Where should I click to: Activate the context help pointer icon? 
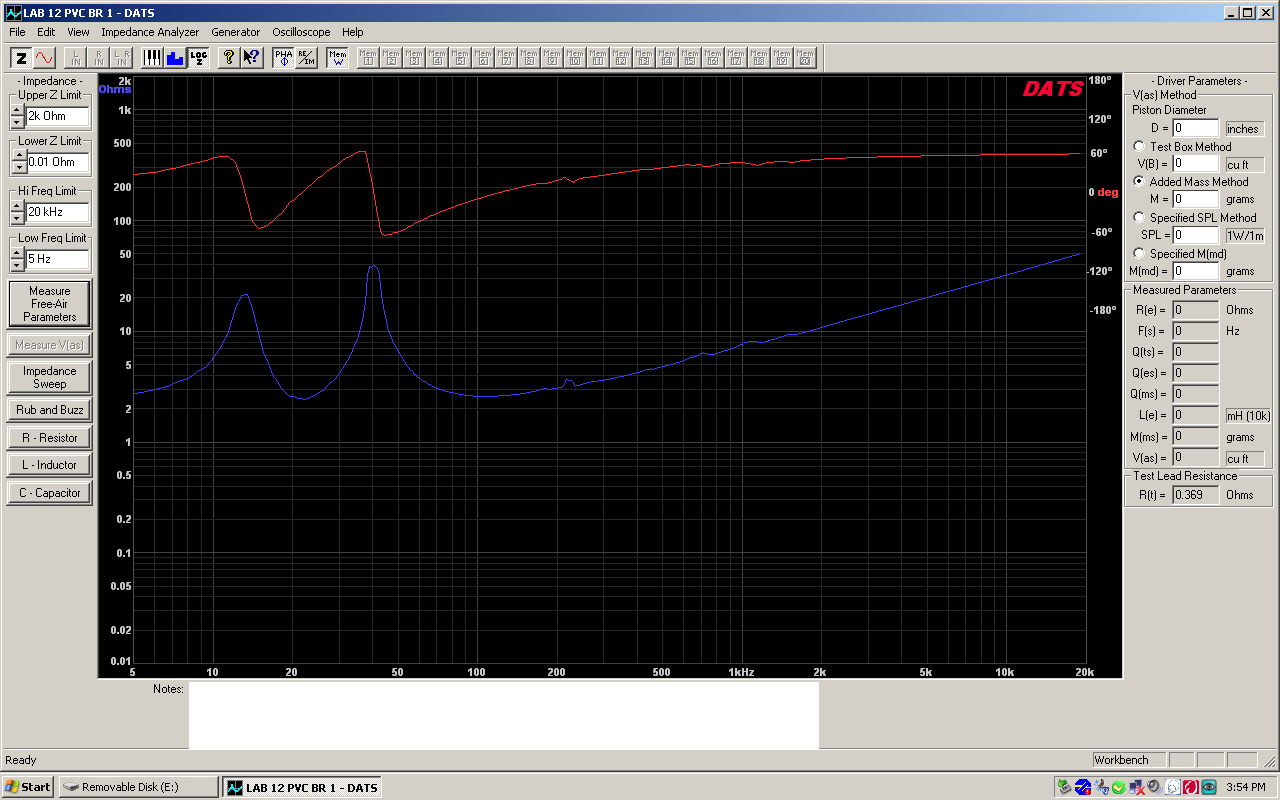click(x=252, y=58)
